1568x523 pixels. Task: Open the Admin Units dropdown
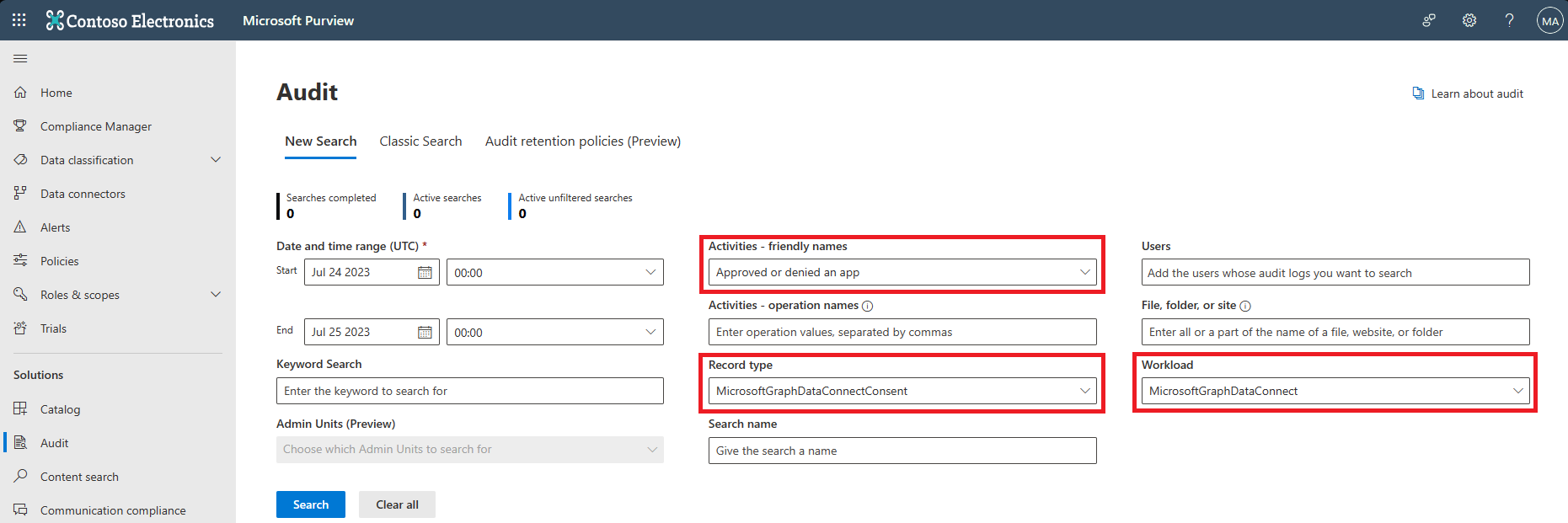[x=470, y=450]
